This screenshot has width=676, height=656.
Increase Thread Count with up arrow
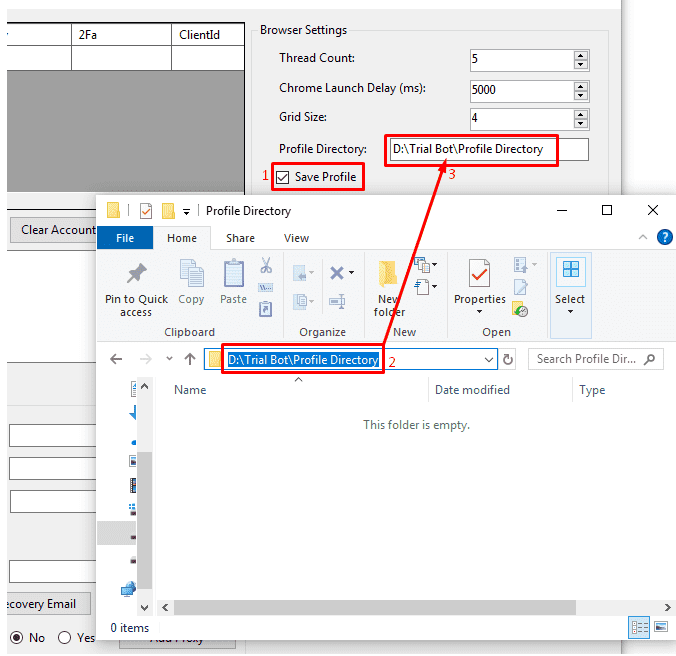pyautogui.click(x=581, y=56)
